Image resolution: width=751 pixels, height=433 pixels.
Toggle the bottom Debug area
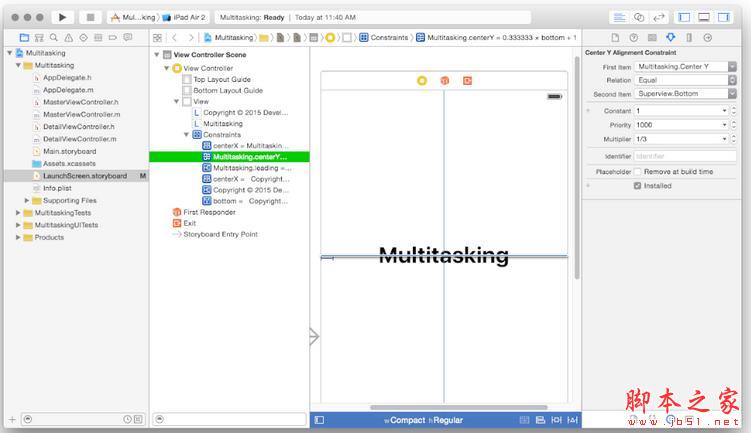click(x=704, y=18)
